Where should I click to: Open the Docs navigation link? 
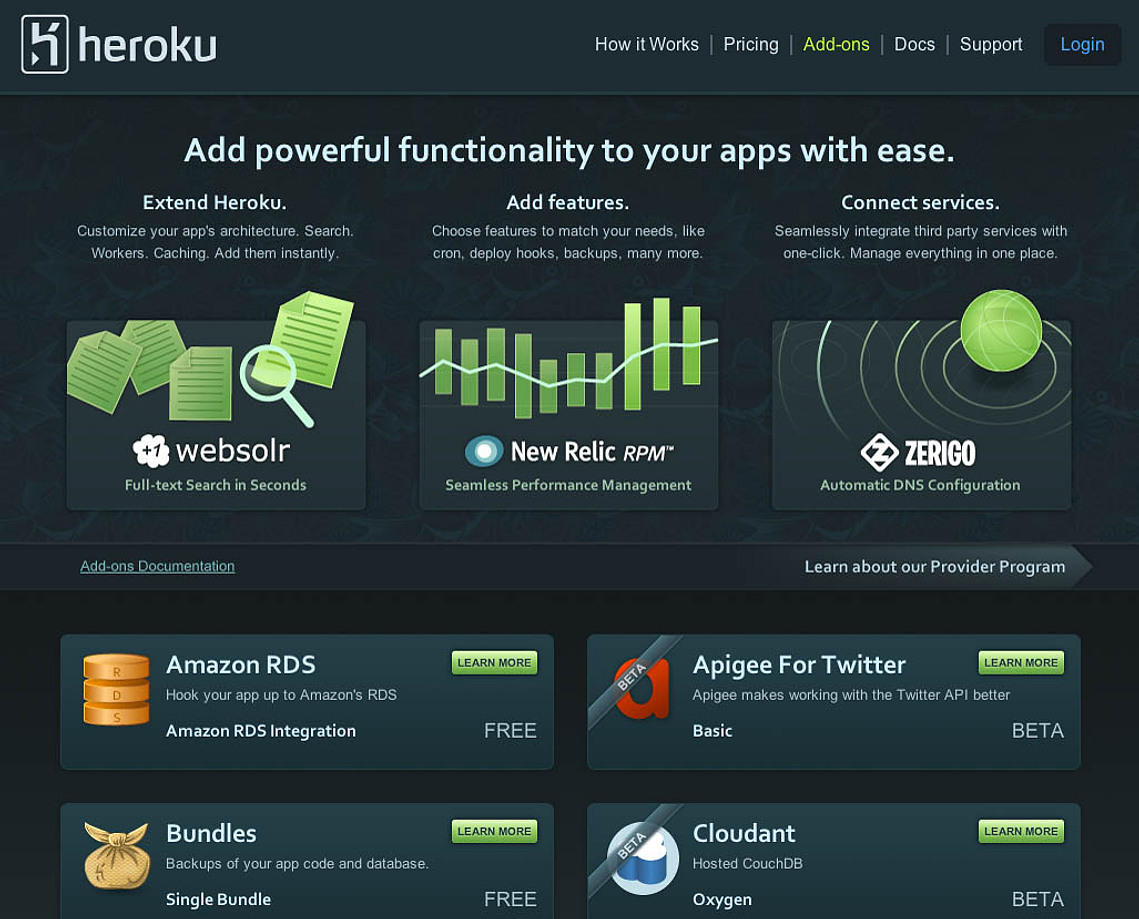pos(915,44)
